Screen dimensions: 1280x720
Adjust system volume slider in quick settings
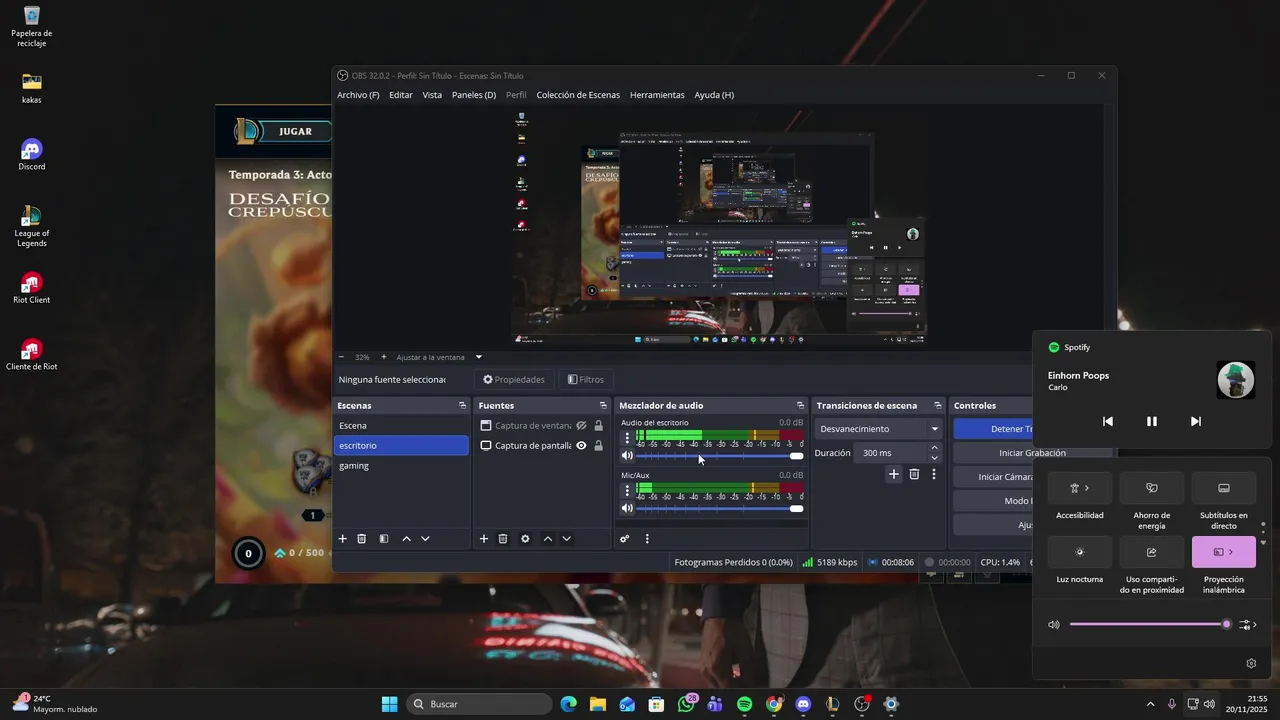click(x=1150, y=625)
